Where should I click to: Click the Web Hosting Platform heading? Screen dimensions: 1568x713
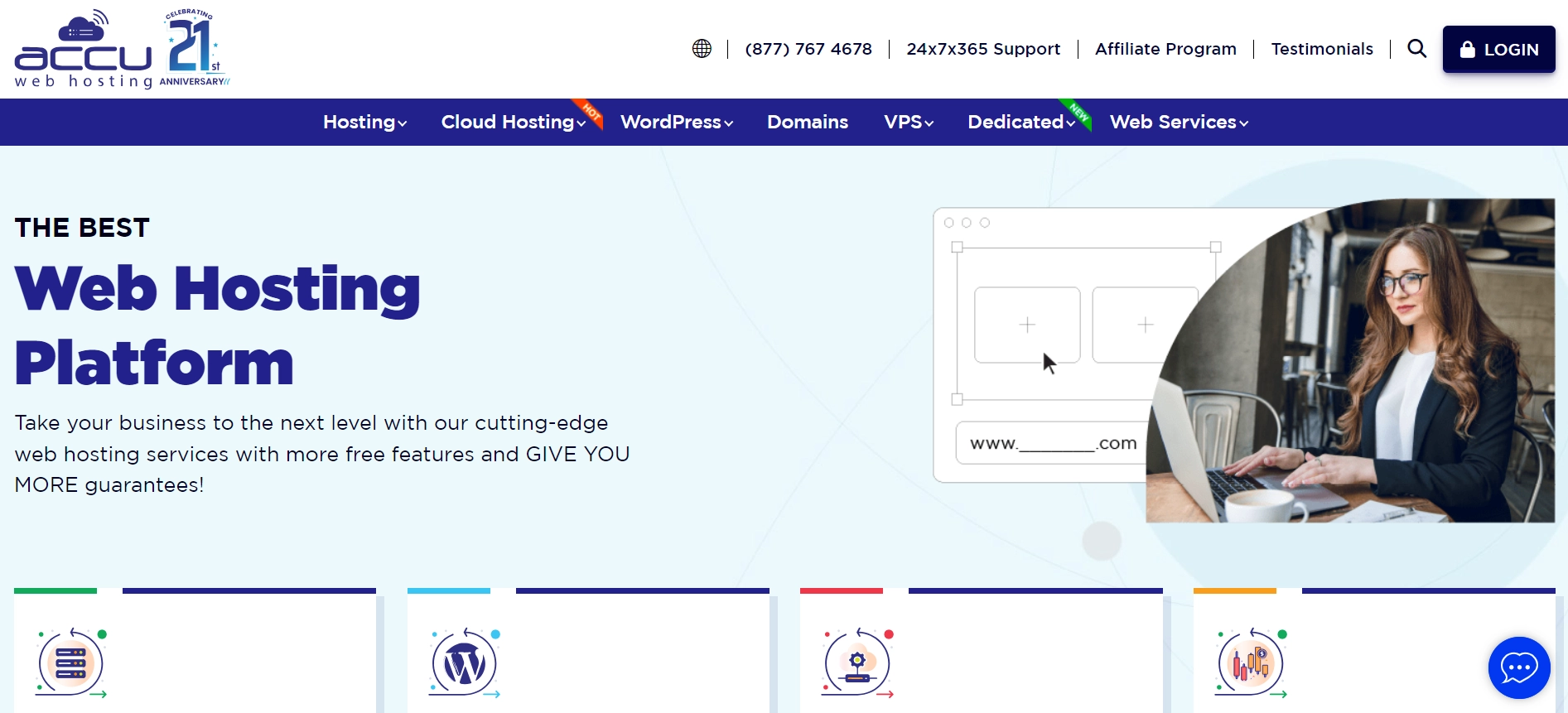[x=218, y=325]
